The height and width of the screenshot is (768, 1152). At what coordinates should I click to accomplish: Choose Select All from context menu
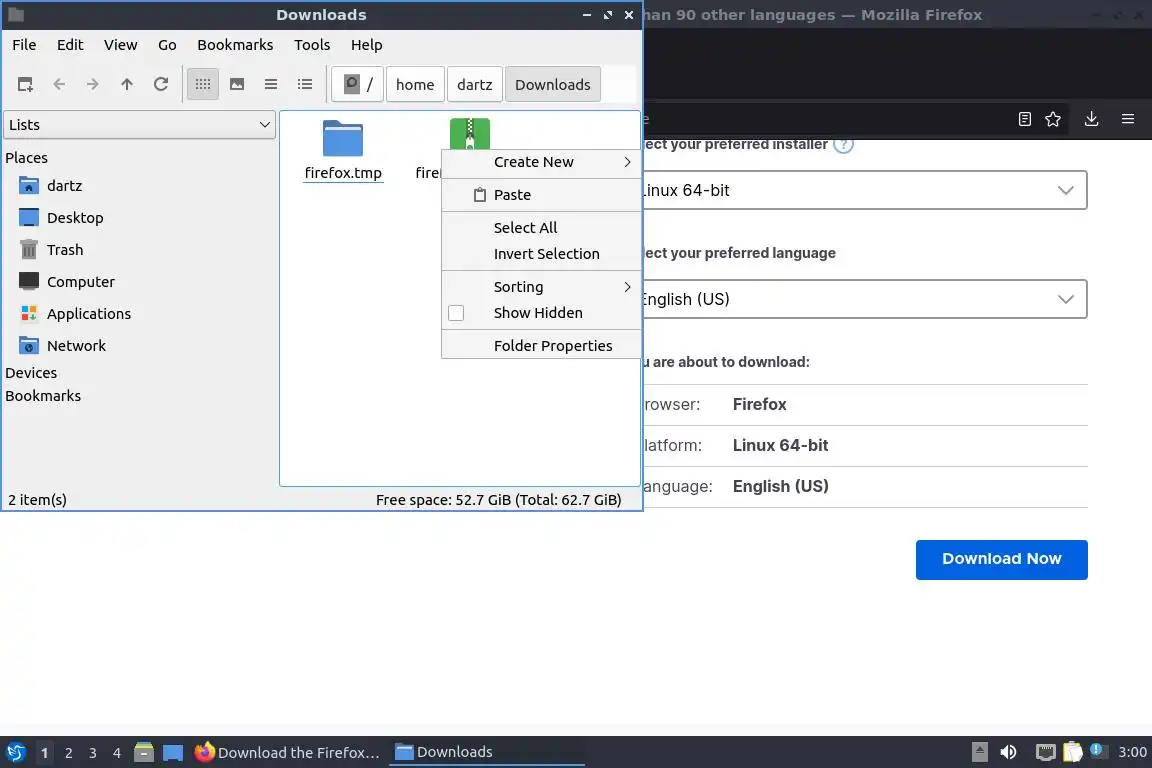pyautogui.click(x=541, y=228)
